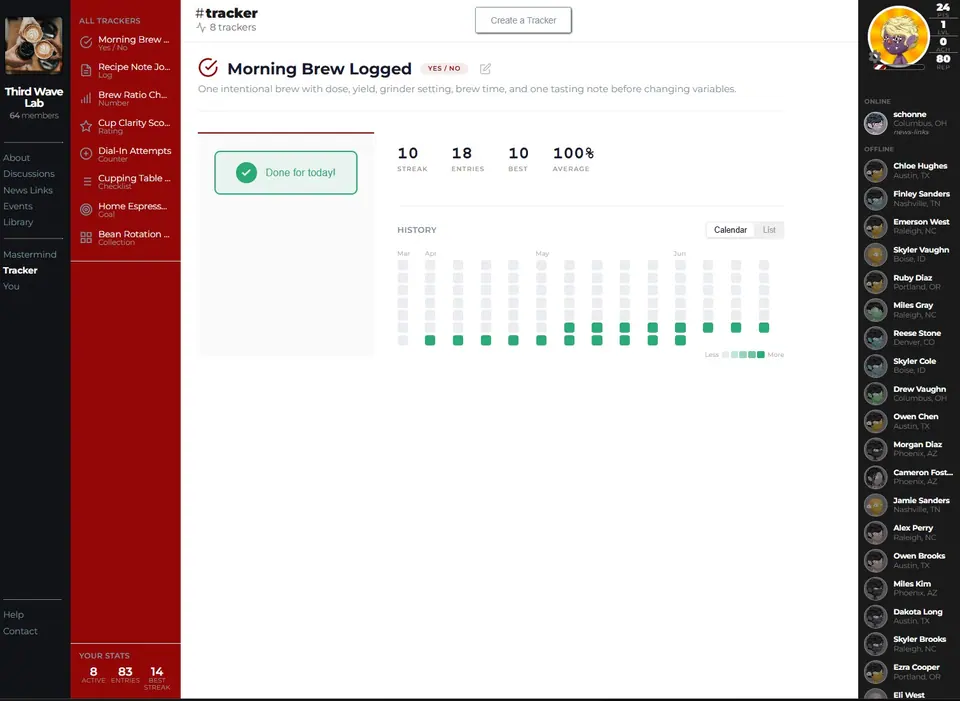Open Dakota Long's avatar
Viewport: 960px width, 701px height.
[x=876, y=617]
